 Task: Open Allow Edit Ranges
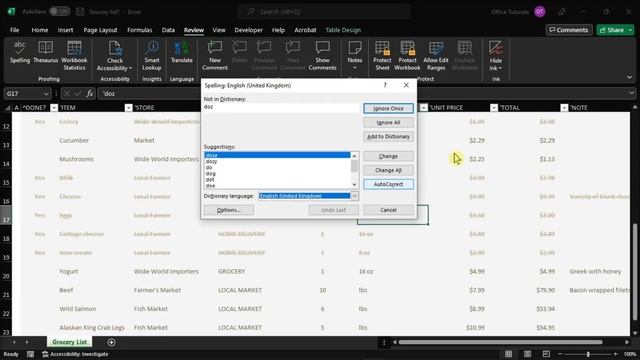coord(436,56)
